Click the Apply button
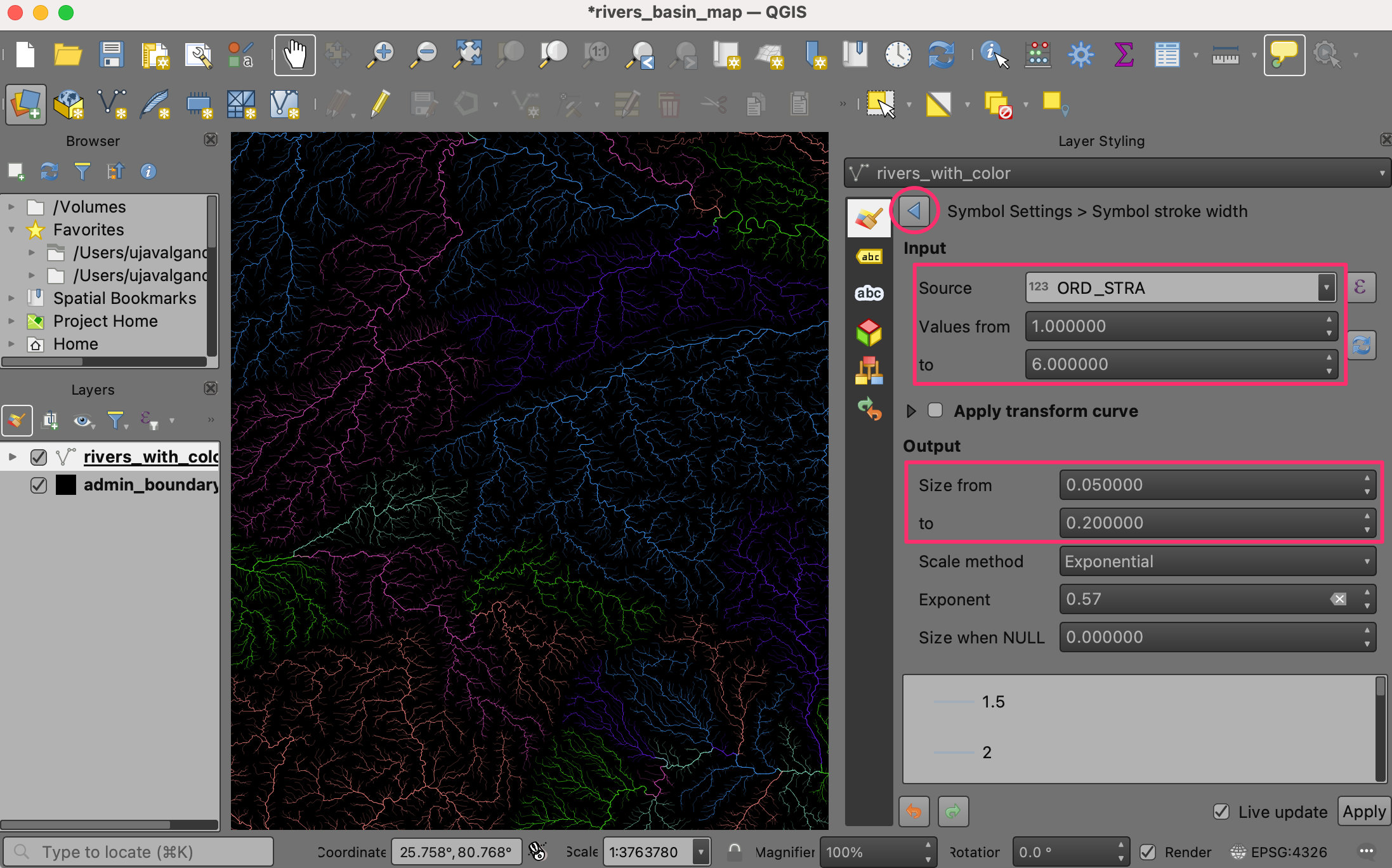Image resolution: width=1392 pixels, height=868 pixels. pyautogui.click(x=1363, y=812)
